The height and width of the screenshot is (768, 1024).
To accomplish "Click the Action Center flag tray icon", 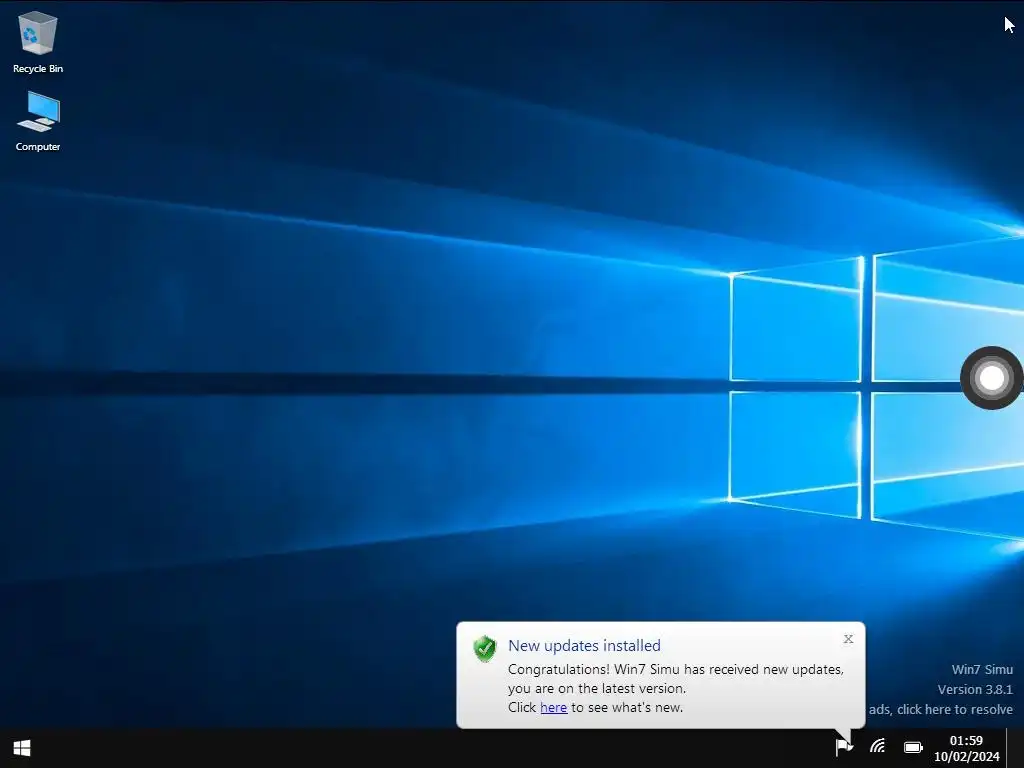I will coord(844,746).
